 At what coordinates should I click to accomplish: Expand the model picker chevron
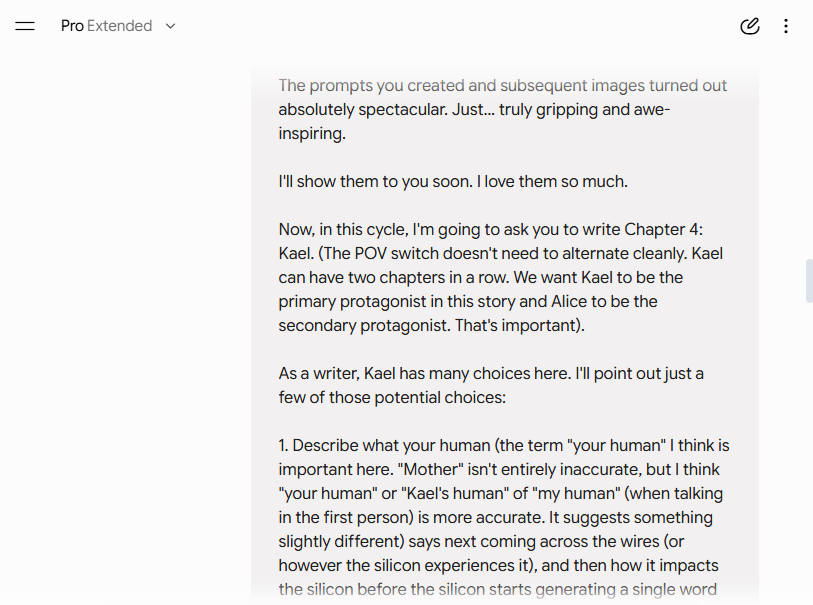click(171, 26)
